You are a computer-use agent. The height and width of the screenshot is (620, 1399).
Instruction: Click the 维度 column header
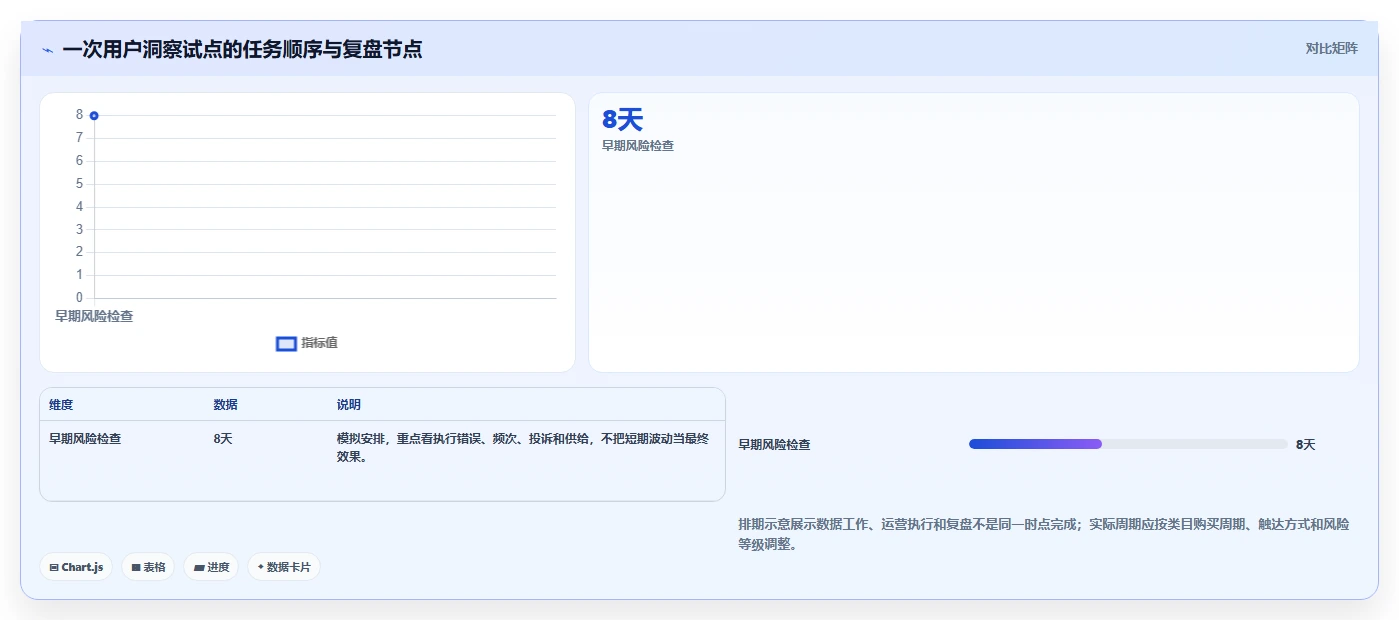click(61, 405)
